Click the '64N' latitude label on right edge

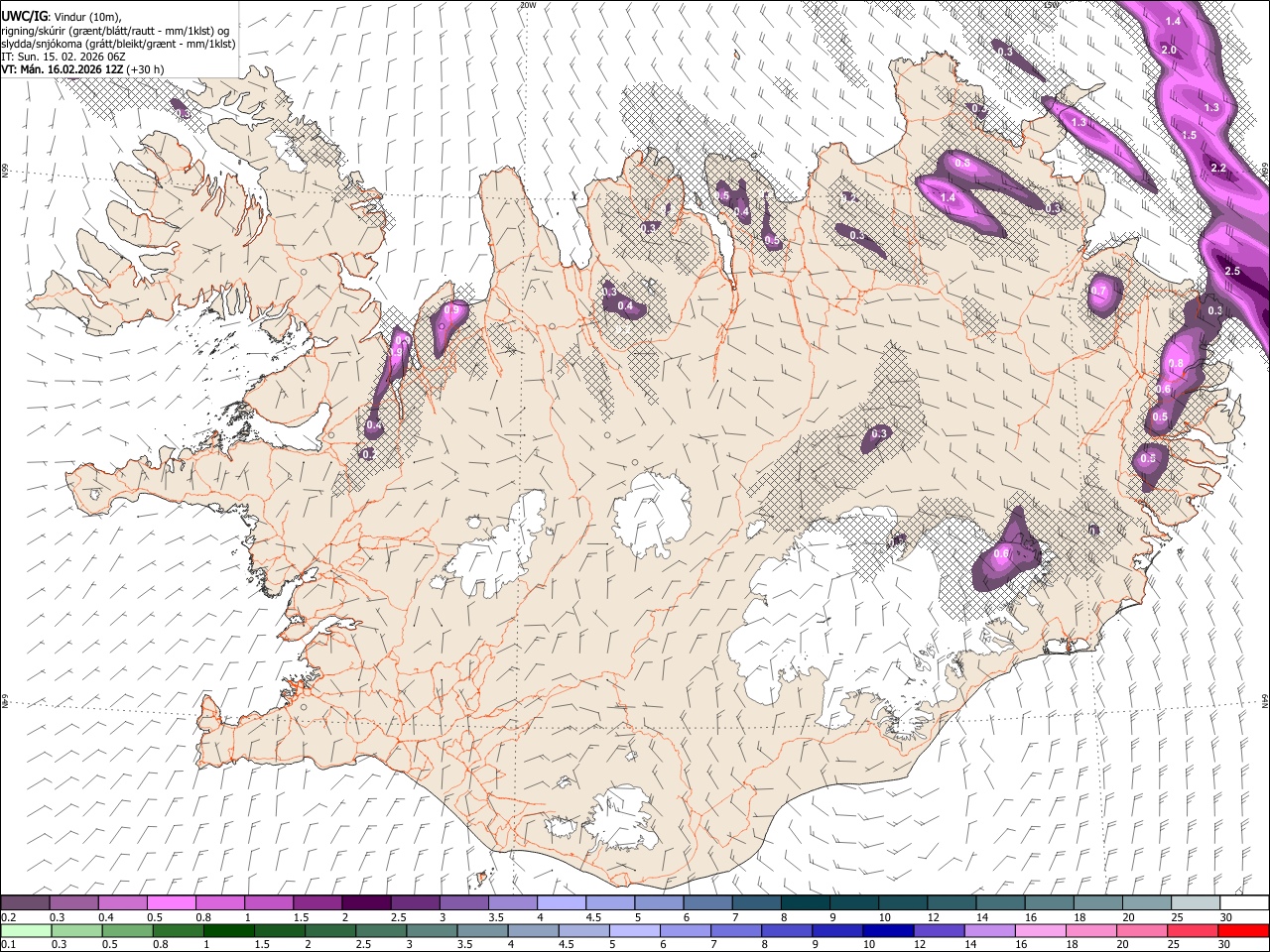coord(1265,700)
